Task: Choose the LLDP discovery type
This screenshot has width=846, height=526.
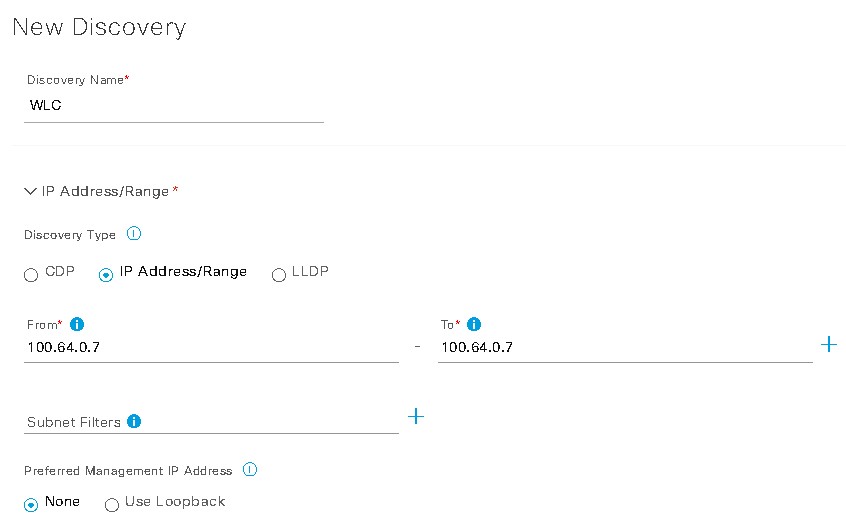Action: point(278,275)
